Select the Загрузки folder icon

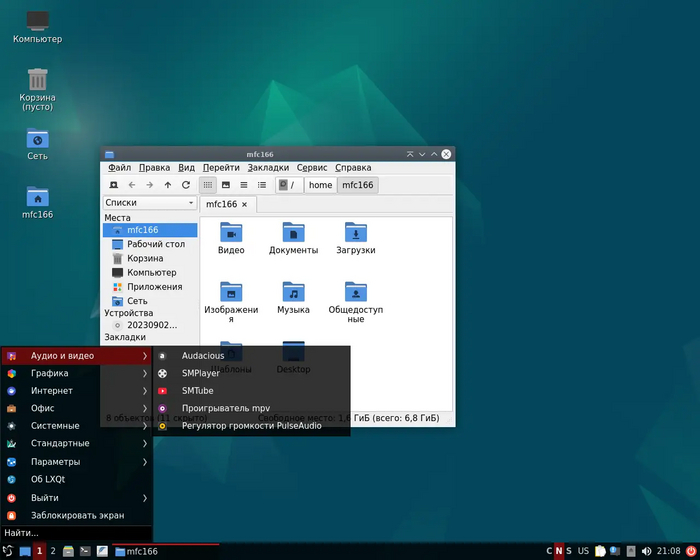pos(356,233)
